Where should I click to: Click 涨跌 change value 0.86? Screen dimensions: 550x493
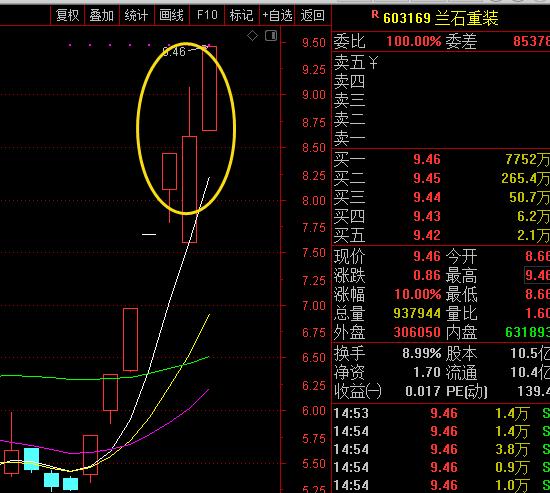click(427, 275)
